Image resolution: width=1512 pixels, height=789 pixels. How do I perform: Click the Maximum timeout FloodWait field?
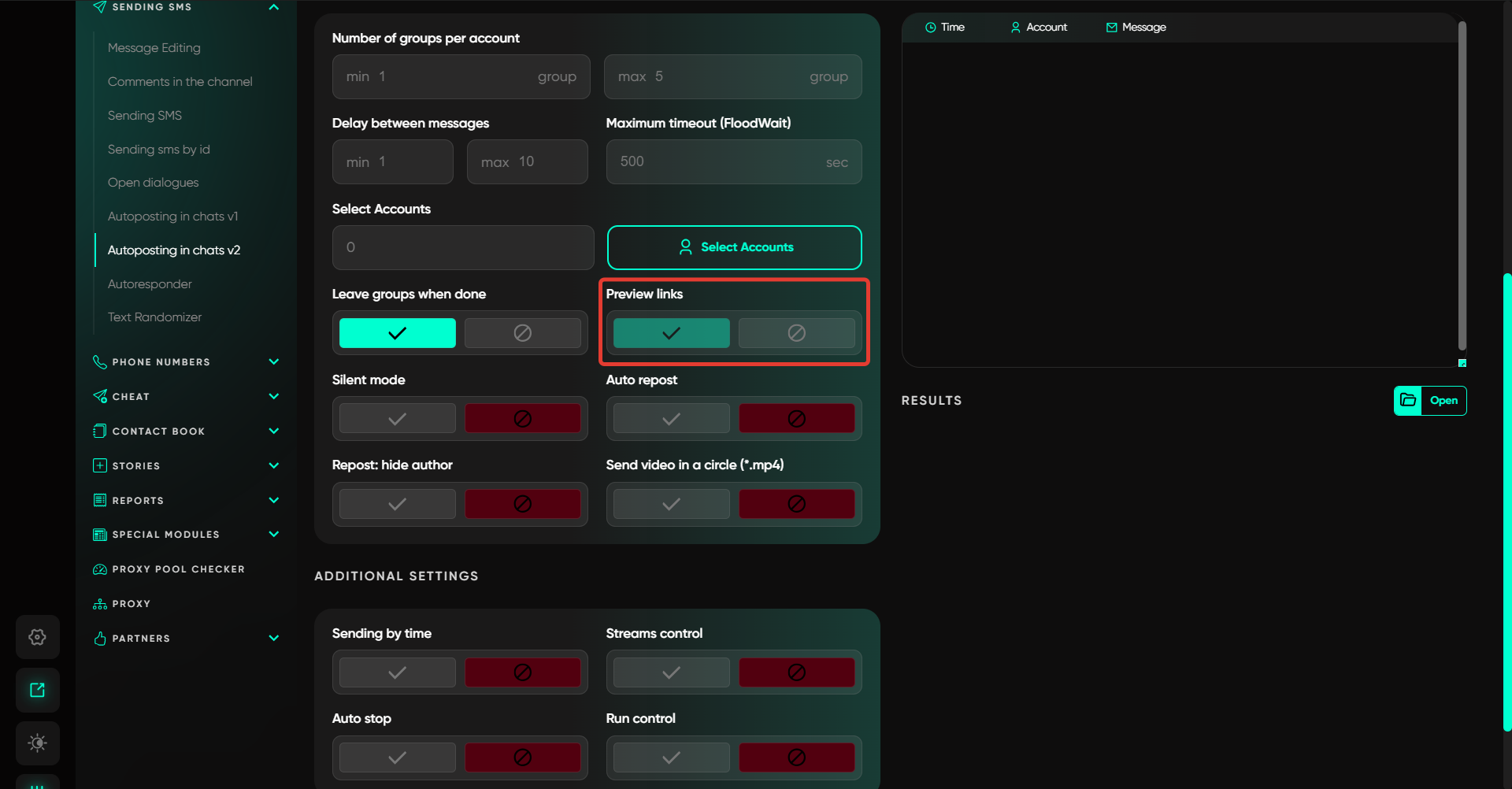(733, 162)
